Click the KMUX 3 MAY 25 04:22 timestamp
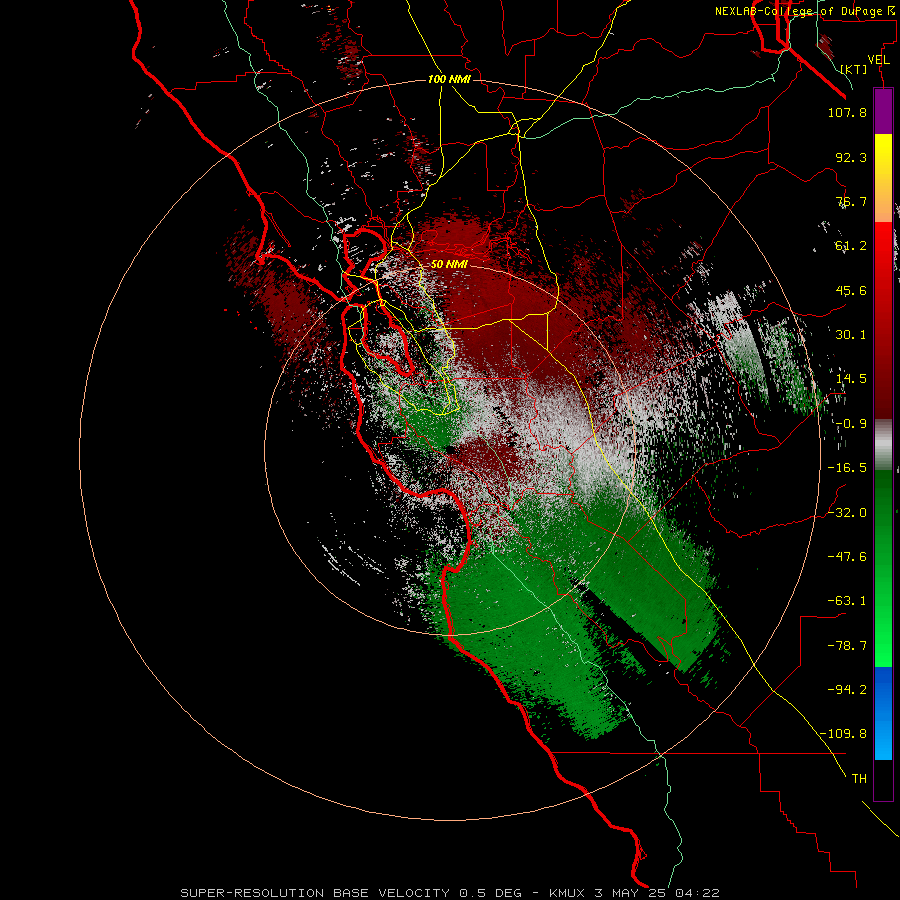 tap(634, 893)
